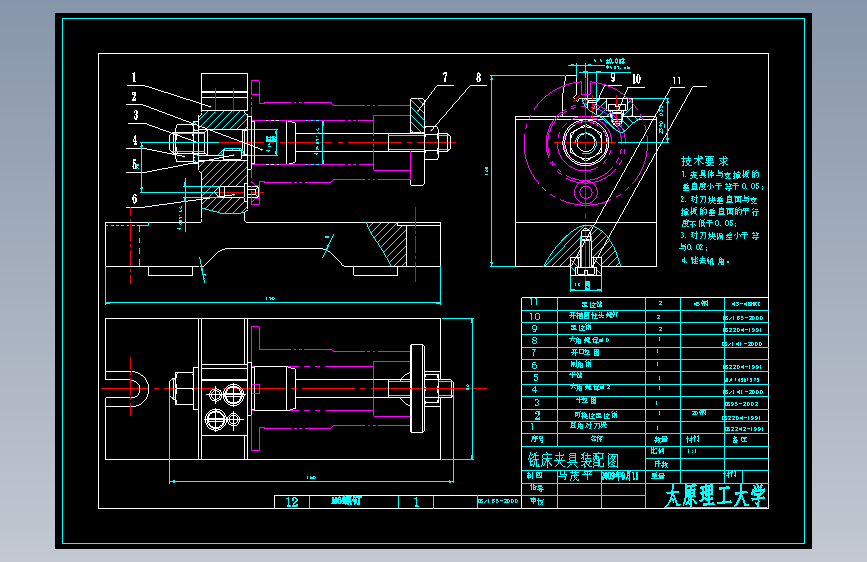
Task: Select the designer name 马茂平
Action: tap(574, 476)
